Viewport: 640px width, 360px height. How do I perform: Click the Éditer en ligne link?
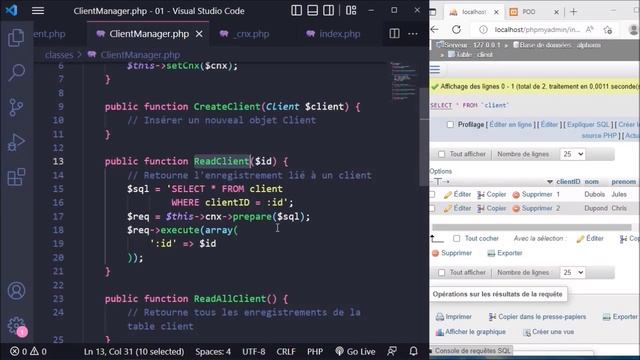tap(511, 124)
